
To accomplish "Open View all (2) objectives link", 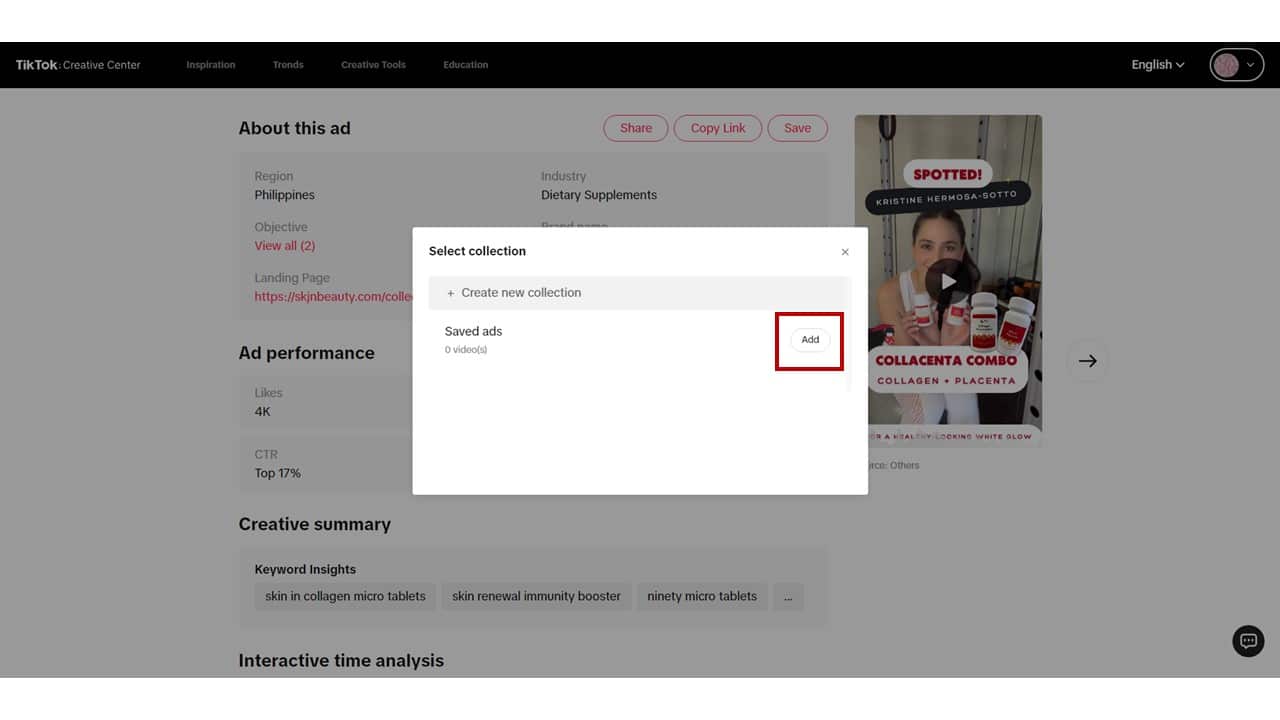I will 285,246.
